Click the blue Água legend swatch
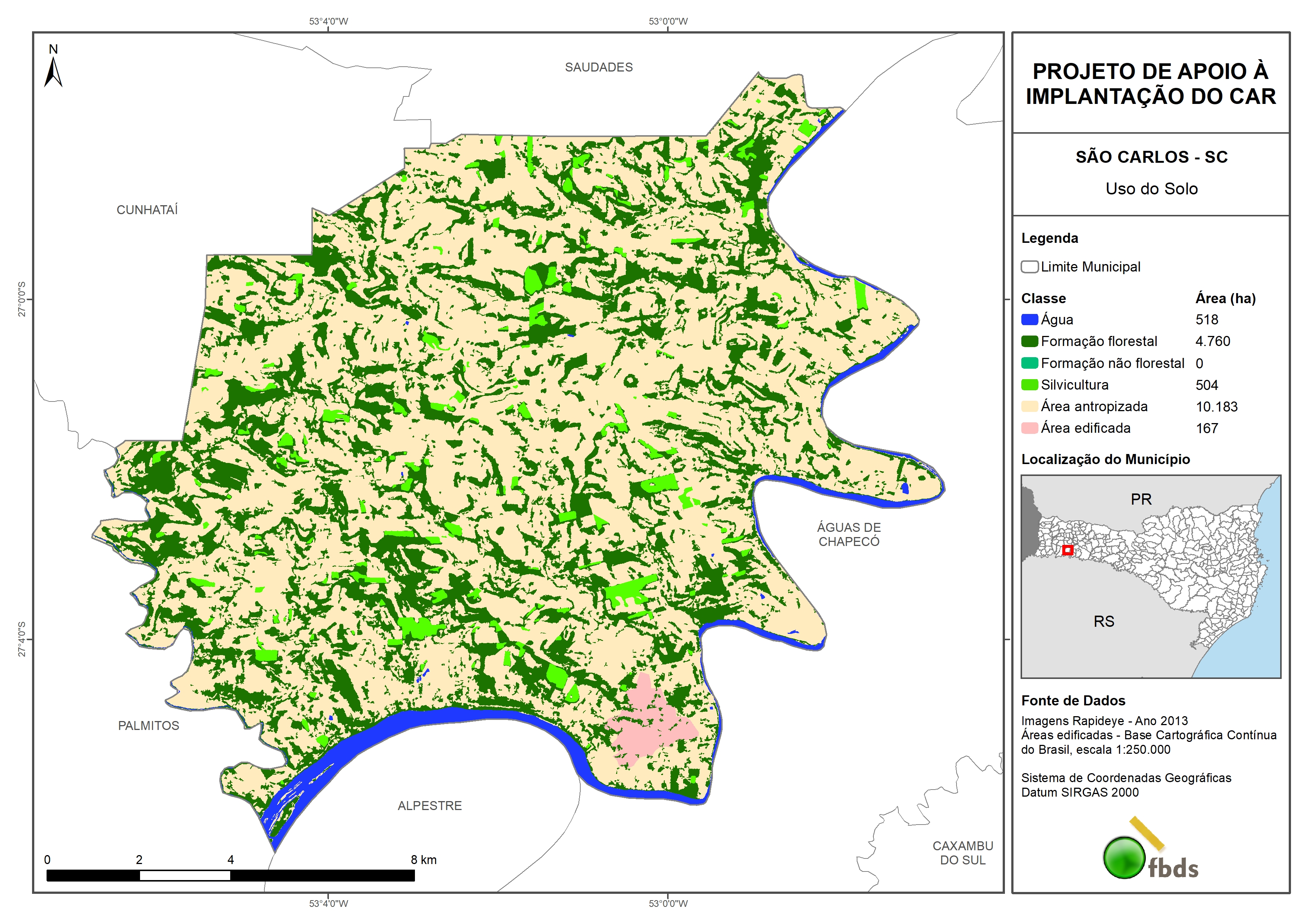 point(1029,320)
